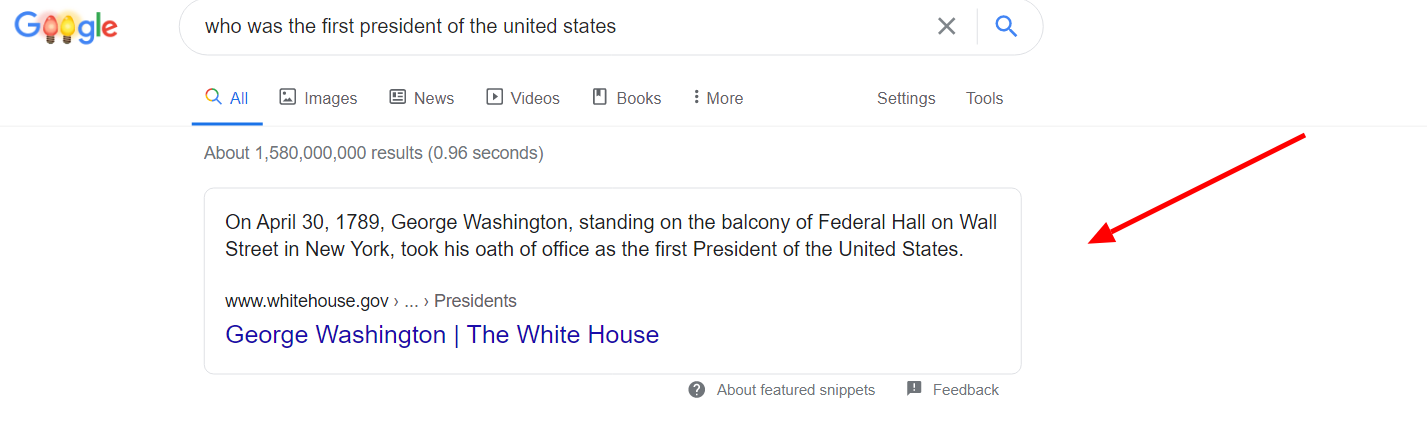Open the Settings menu
The height and width of the screenshot is (422, 1427).
(906, 98)
